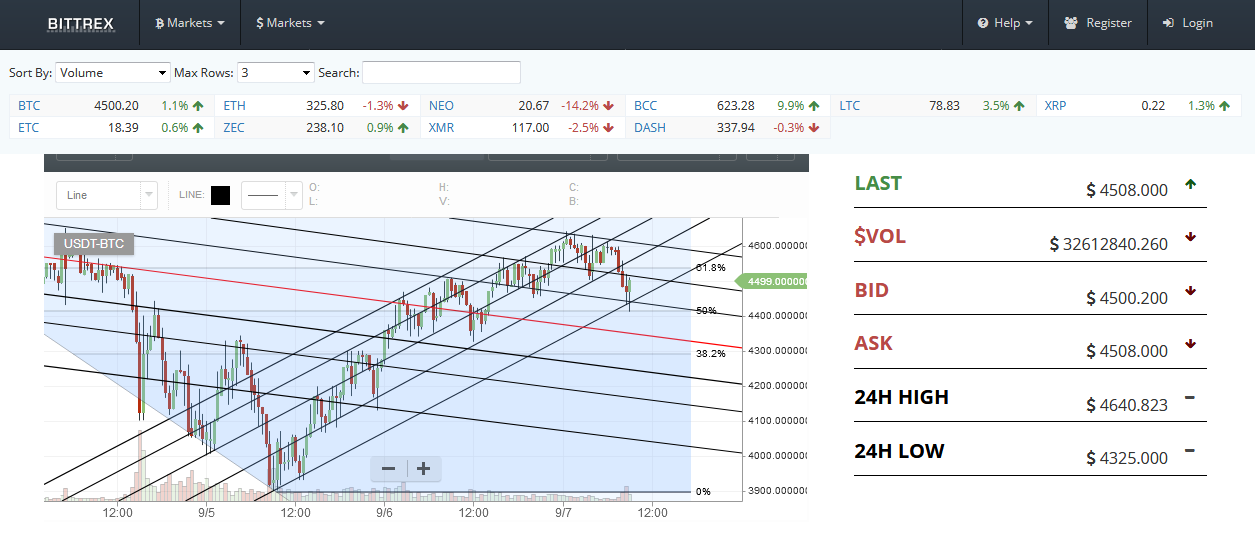This screenshot has width=1255, height=534.
Task: Open the black line color swatch
Action: 220,195
